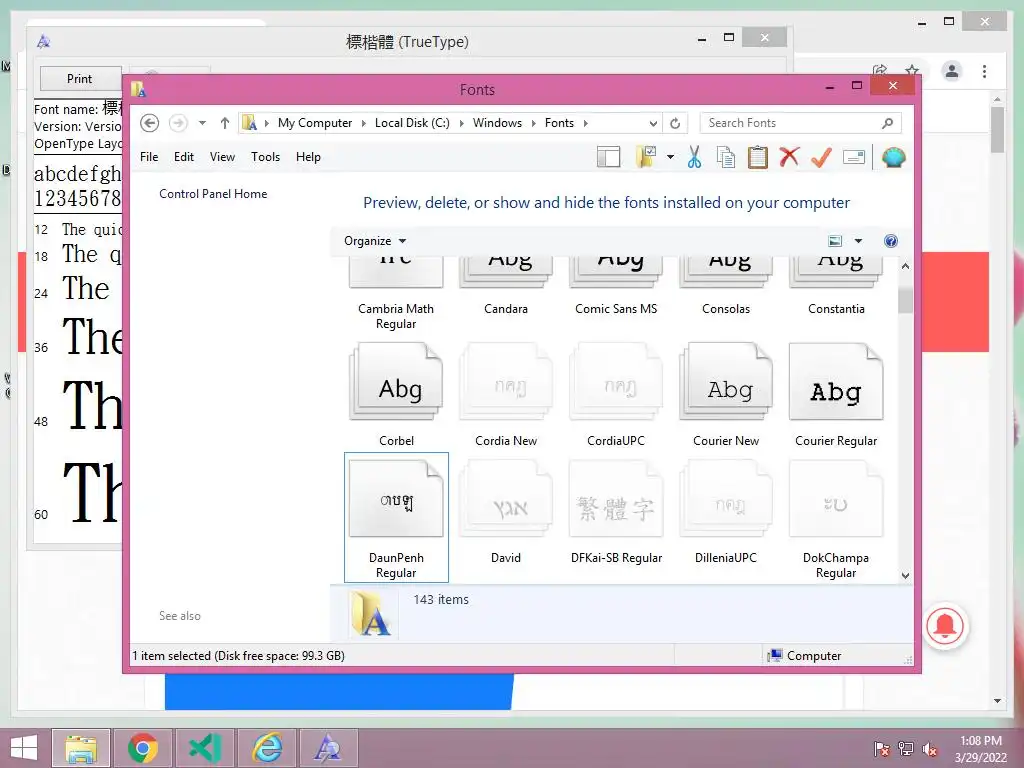Open the View menu
The height and width of the screenshot is (768, 1024).
click(x=222, y=157)
